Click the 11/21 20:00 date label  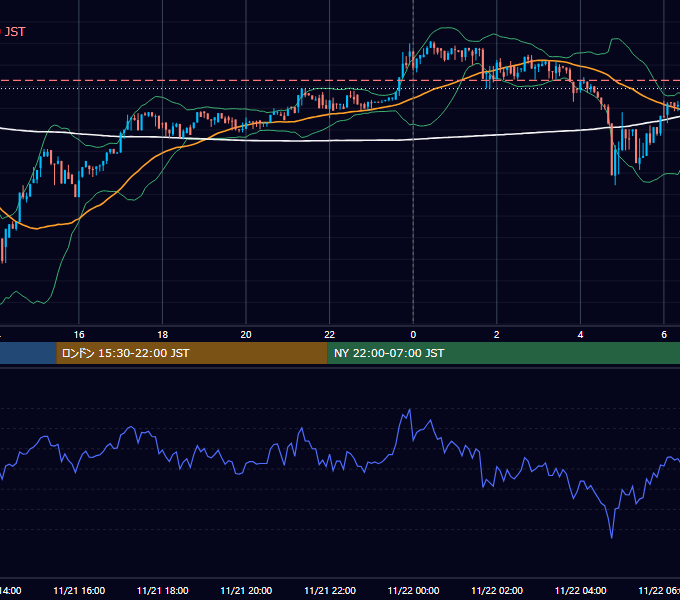(x=246, y=590)
